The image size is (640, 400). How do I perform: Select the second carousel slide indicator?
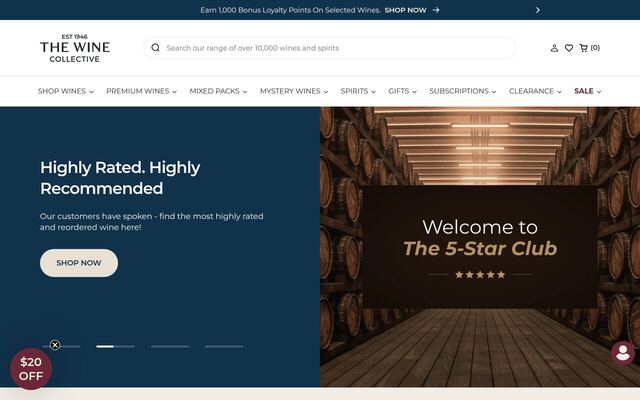(116, 347)
